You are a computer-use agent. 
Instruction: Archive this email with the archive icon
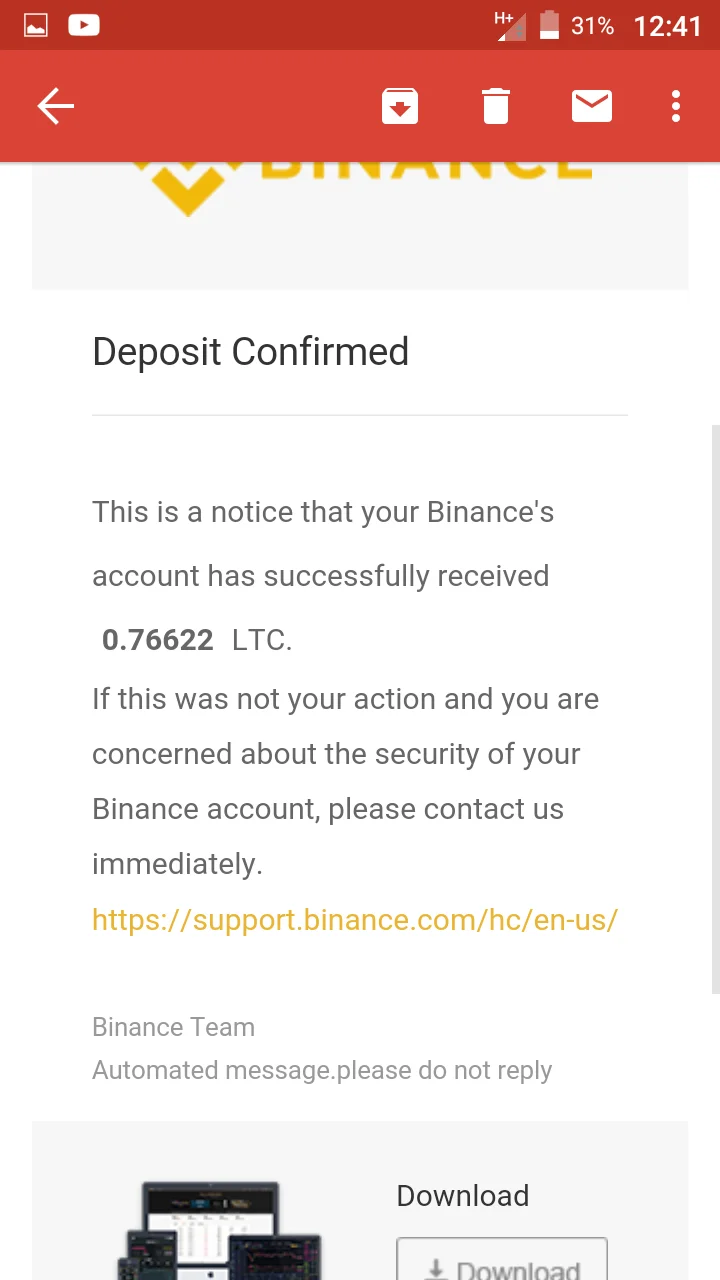point(400,106)
